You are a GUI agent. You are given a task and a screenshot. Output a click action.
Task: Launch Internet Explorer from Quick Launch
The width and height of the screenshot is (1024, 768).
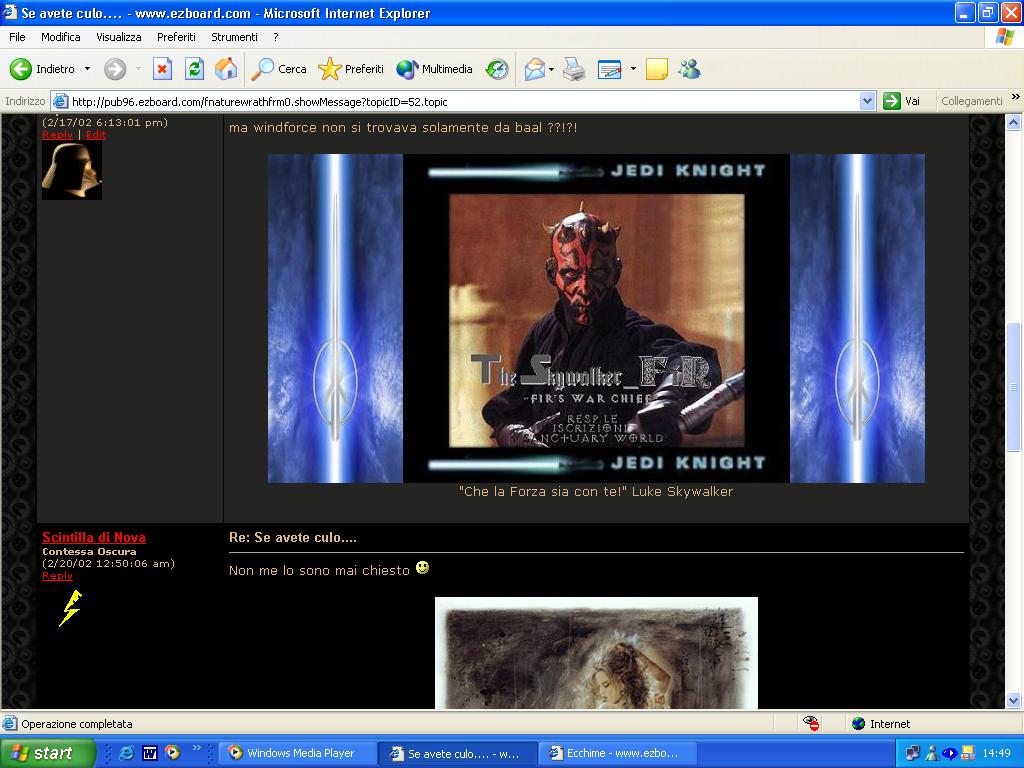[x=127, y=753]
